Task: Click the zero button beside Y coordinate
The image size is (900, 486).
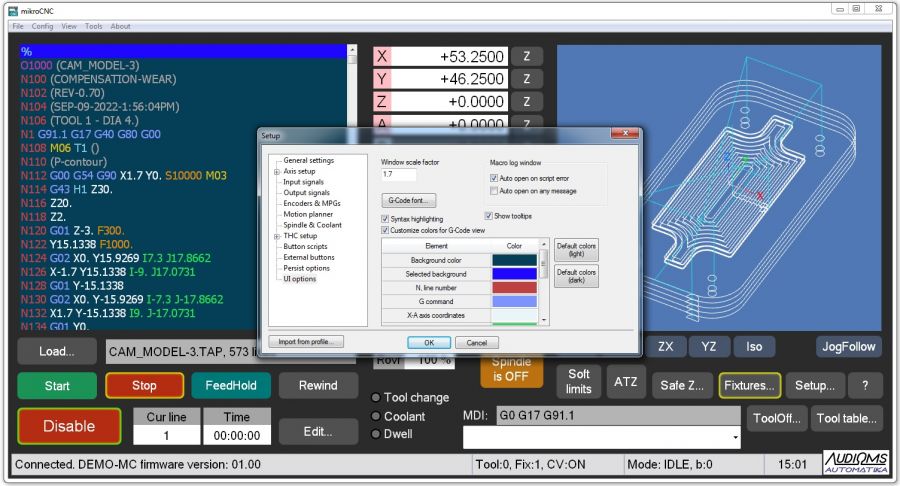Action: tap(526, 79)
